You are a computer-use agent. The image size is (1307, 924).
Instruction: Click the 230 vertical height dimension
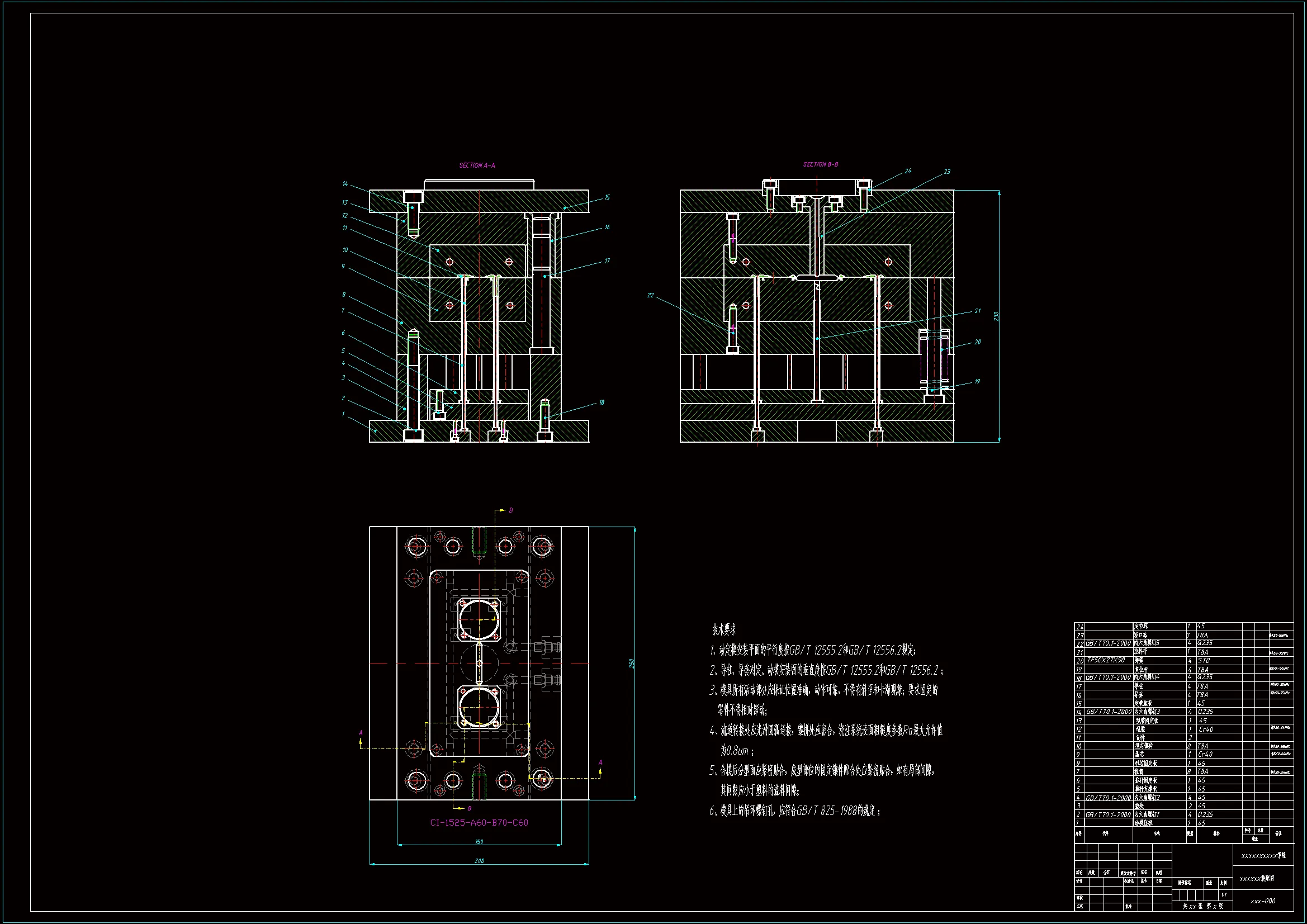pos(996,316)
